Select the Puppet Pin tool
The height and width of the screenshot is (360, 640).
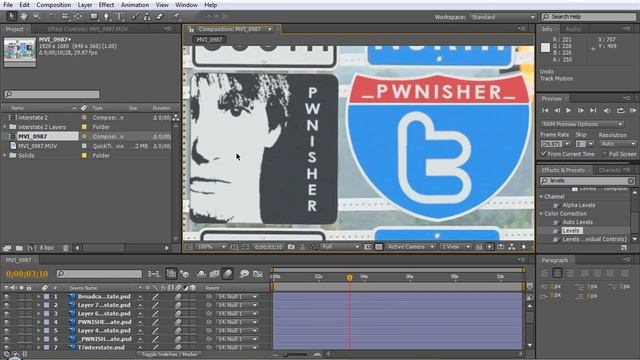[x=176, y=16]
